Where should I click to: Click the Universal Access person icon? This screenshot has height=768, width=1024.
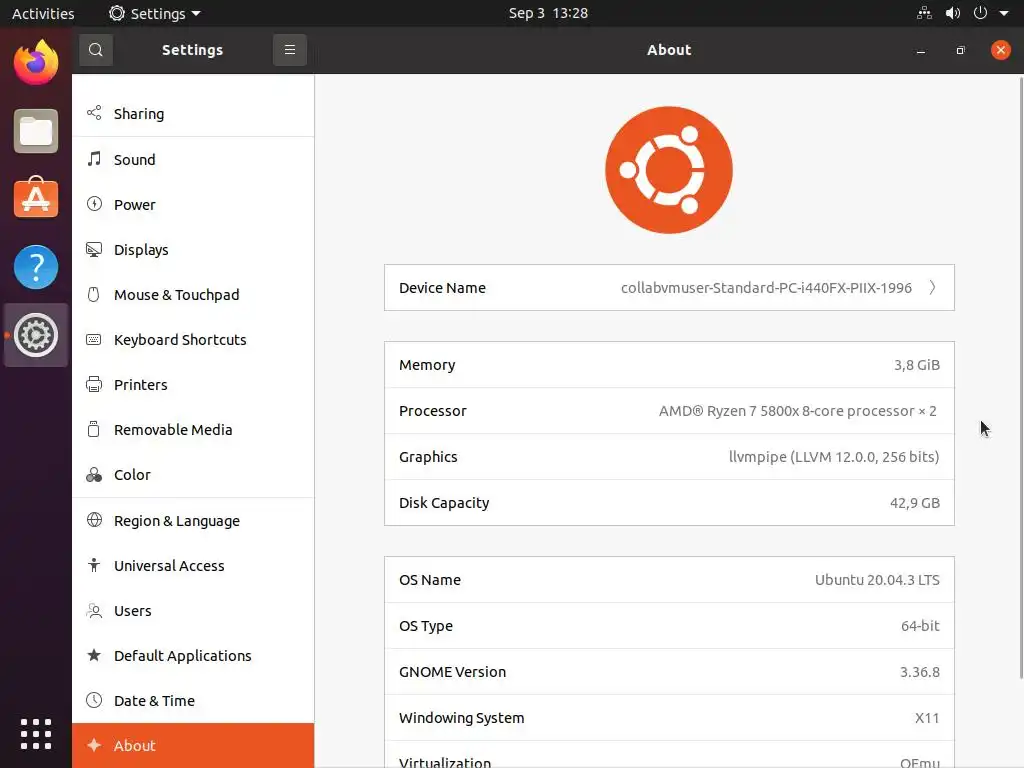[x=94, y=565]
